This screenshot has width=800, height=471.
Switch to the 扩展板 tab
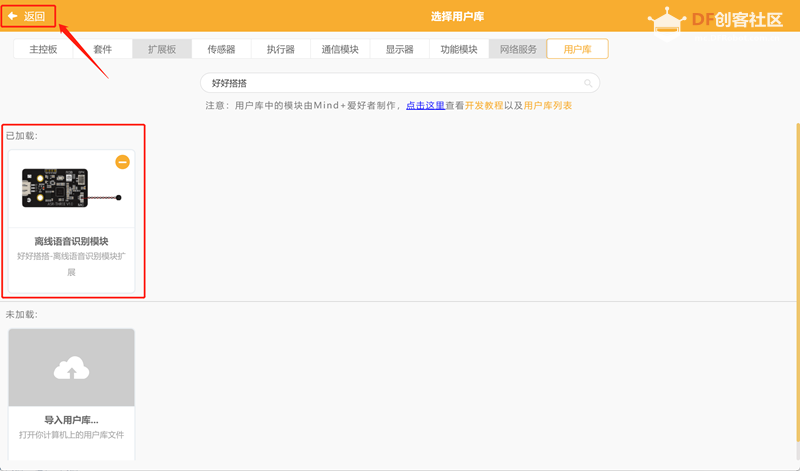[x=162, y=49]
